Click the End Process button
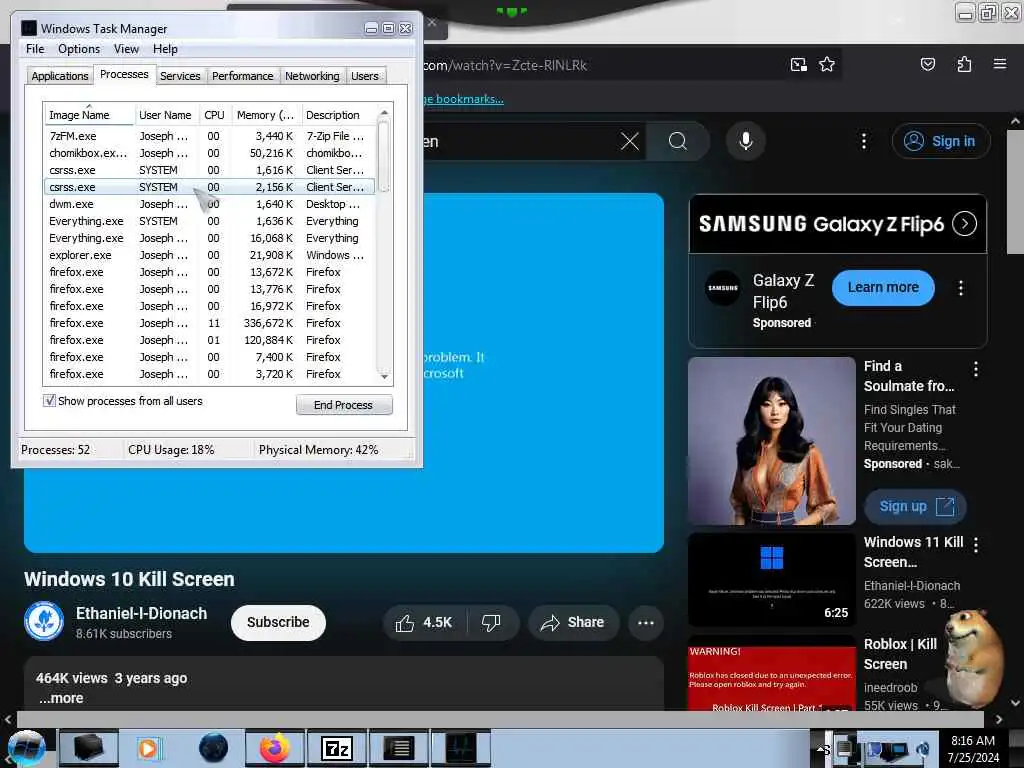 pos(344,405)
